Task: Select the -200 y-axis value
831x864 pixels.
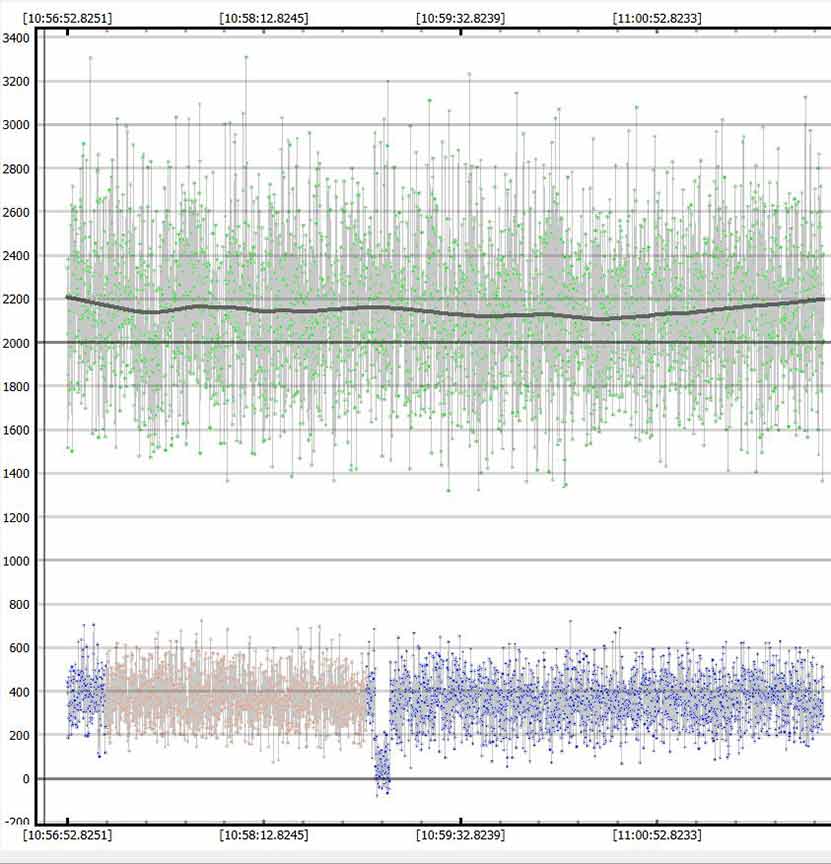Action: point(17,822)
